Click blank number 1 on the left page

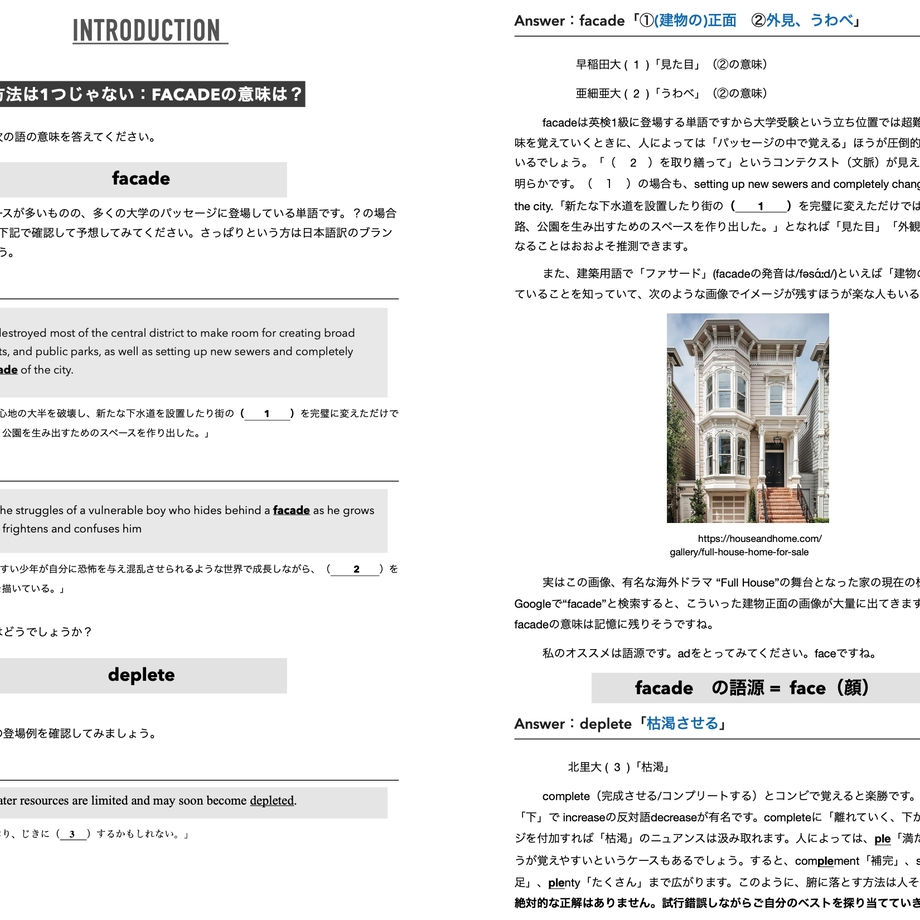tap(267, 414)
